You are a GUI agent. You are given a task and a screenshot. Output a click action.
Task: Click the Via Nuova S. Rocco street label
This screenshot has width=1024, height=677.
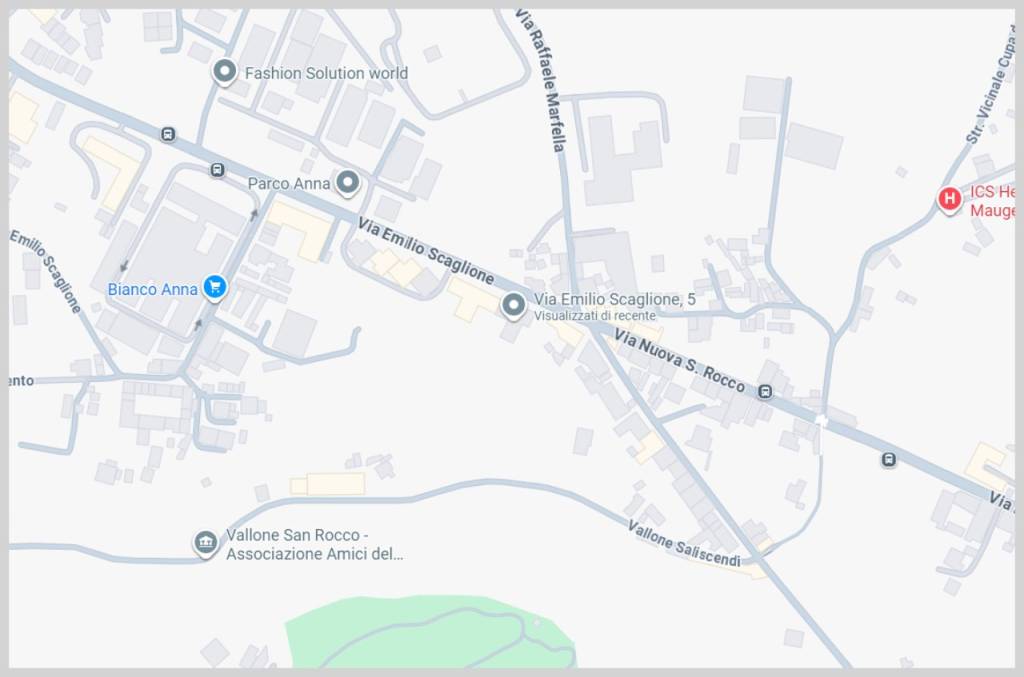679,361
